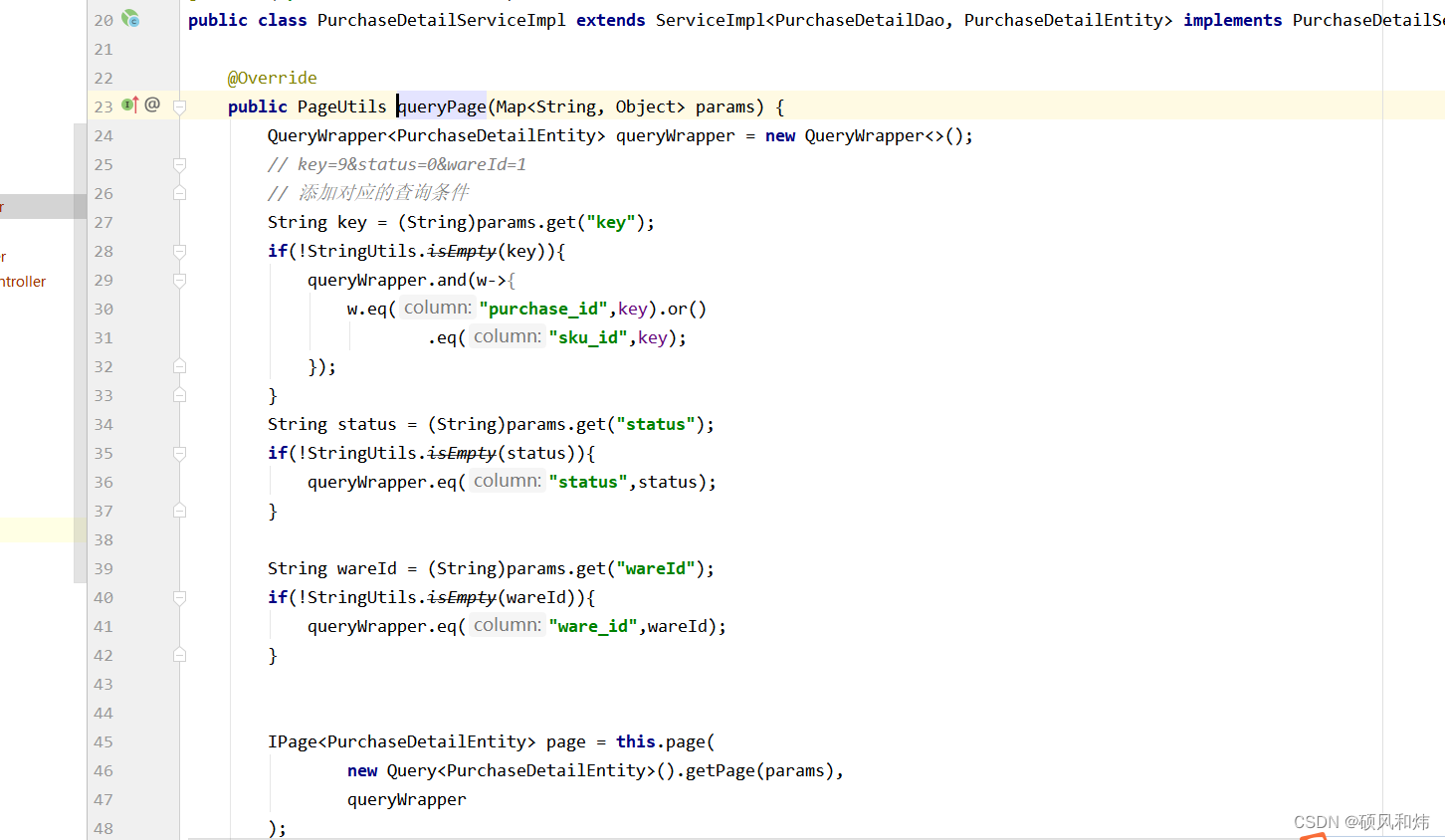Click the Chinese comment 添加对应的查询条件
1445x840 pixels.
(x=383, y=193)
